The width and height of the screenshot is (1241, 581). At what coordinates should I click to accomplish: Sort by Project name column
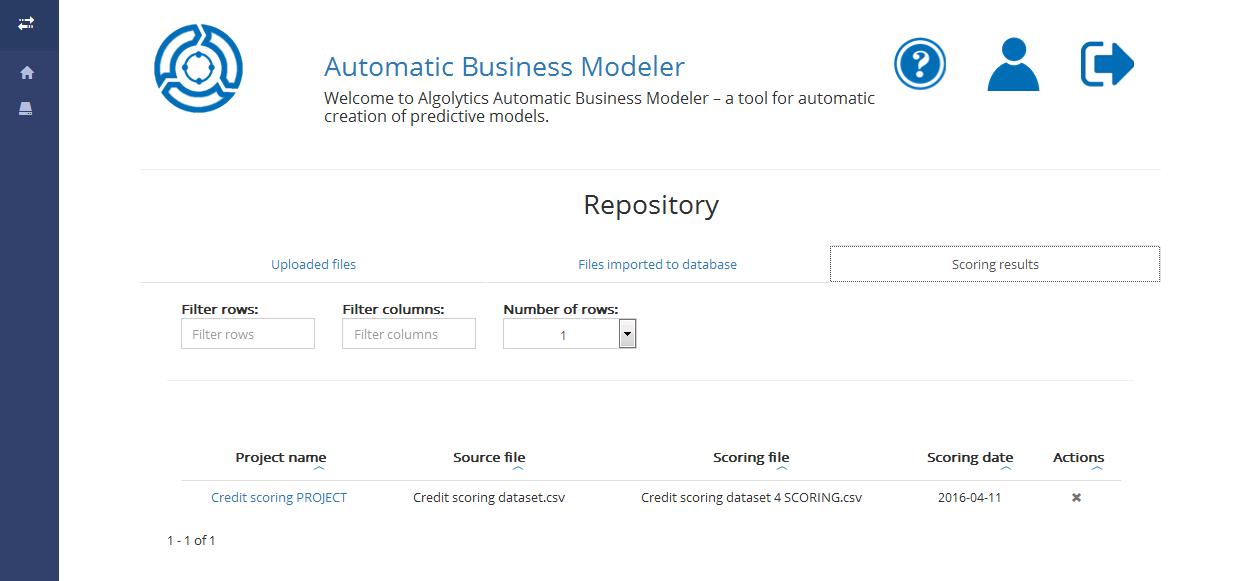(x=280, y=458)
